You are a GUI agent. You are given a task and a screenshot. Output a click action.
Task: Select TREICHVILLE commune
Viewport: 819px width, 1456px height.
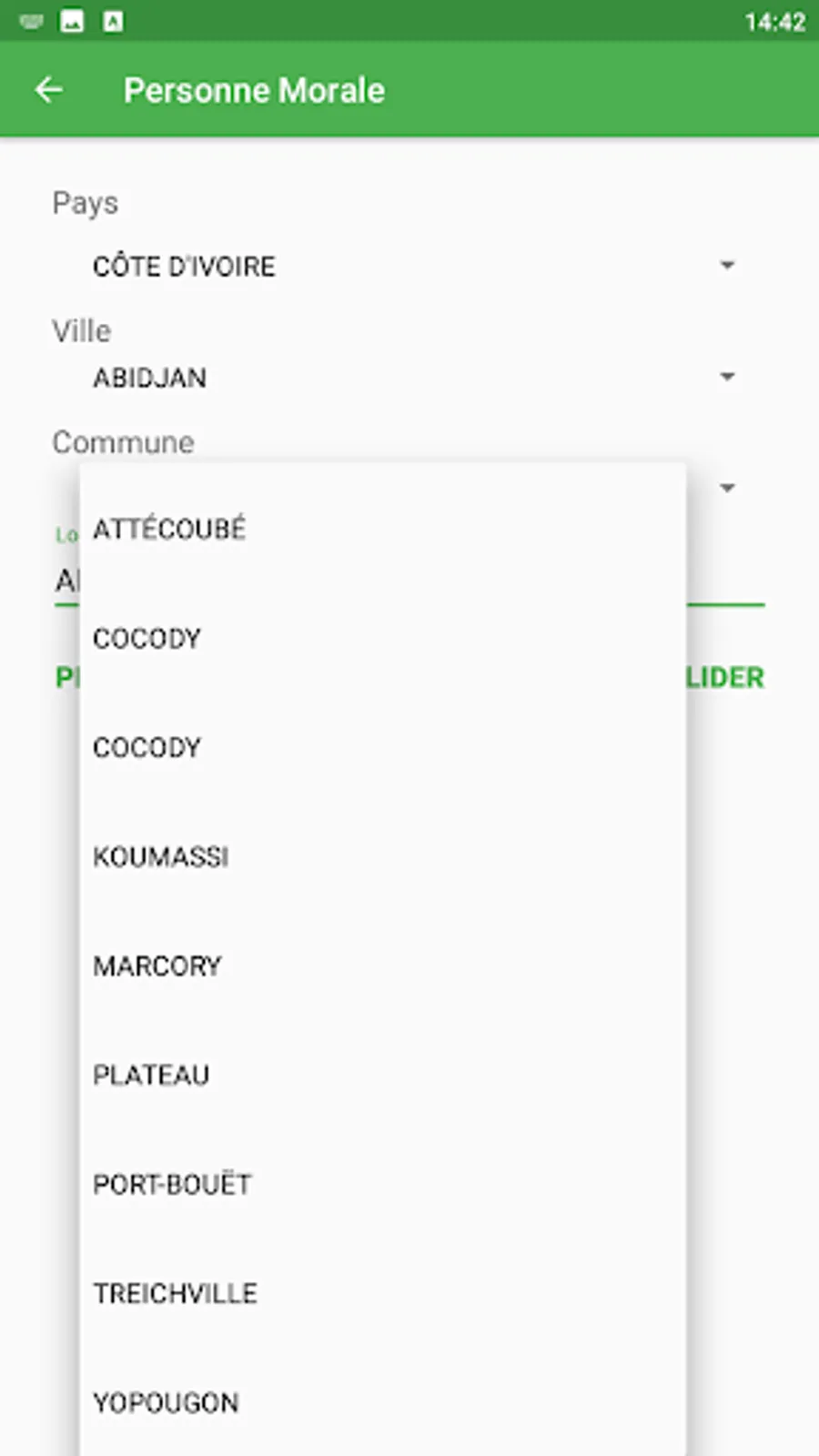pos(175,1294)
